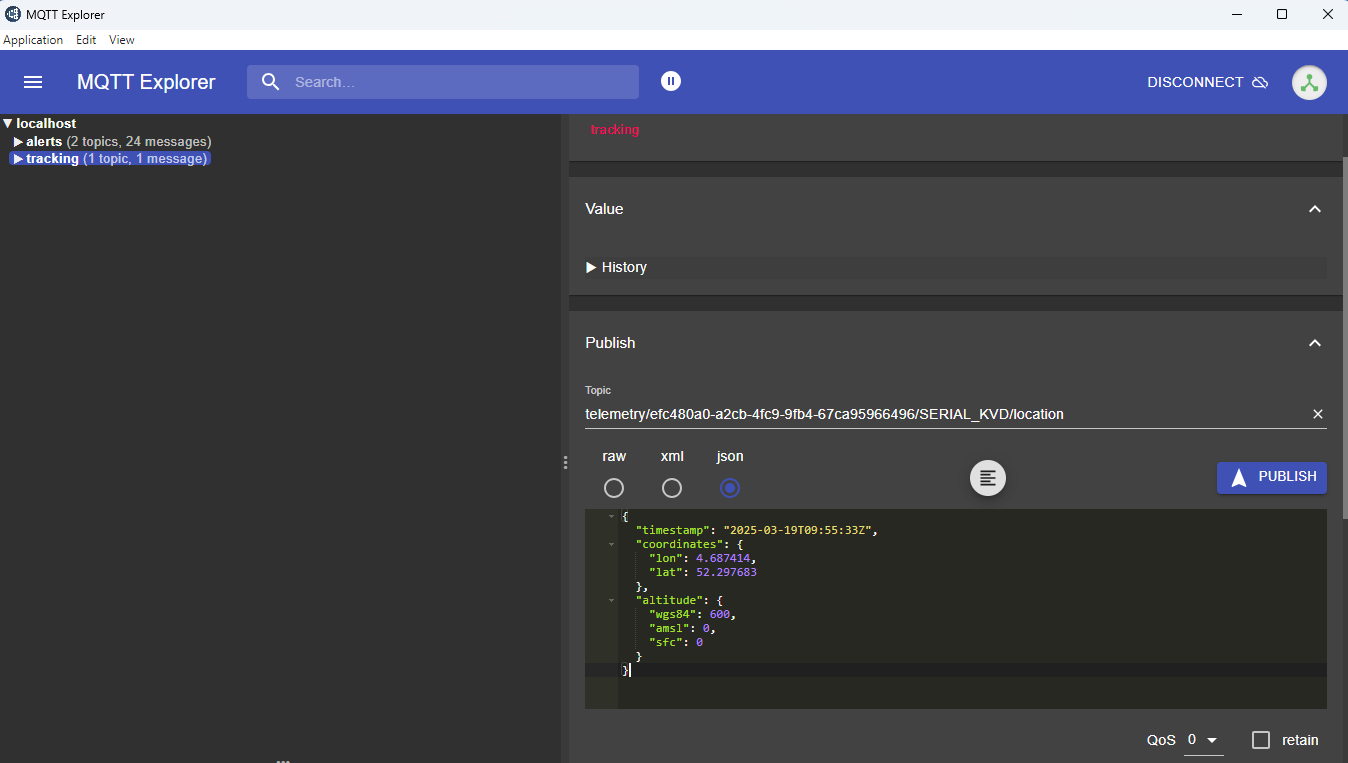The width and height of the screenshot is (1348, 763).
Task: Expand the tracking topic arrow
Action: click(x=18, y=159)
